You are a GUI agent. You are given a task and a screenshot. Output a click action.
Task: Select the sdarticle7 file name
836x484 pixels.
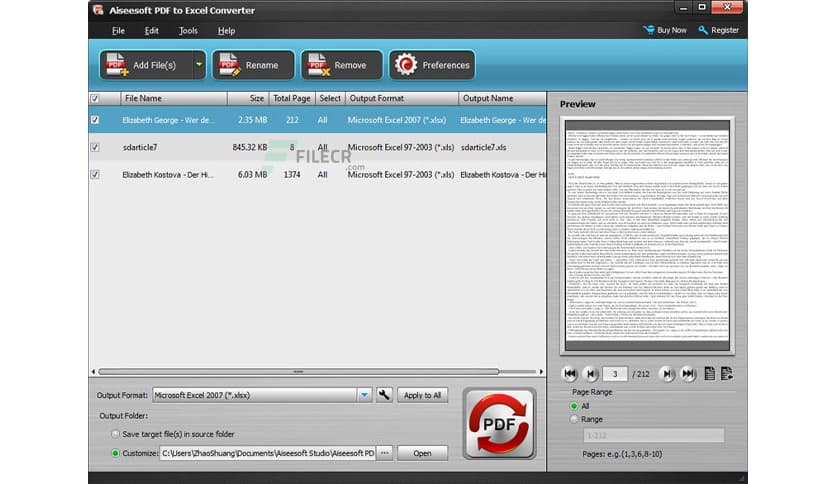coord(140,148)
